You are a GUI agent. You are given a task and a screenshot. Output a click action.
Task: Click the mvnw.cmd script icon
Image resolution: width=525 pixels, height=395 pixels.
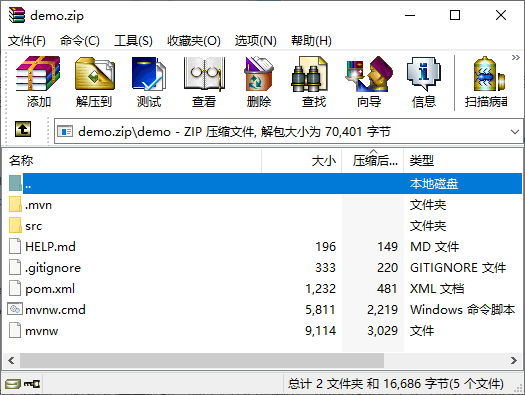pyautogui.click(x=15, y=309)
